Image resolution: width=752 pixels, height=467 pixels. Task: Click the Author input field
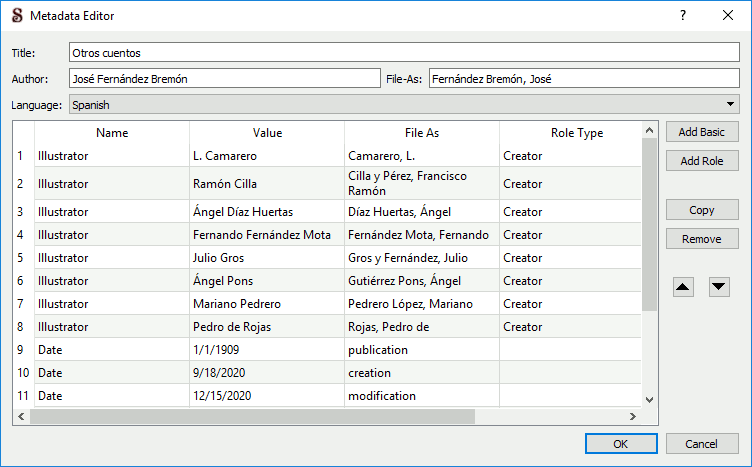tap(225, 78)
